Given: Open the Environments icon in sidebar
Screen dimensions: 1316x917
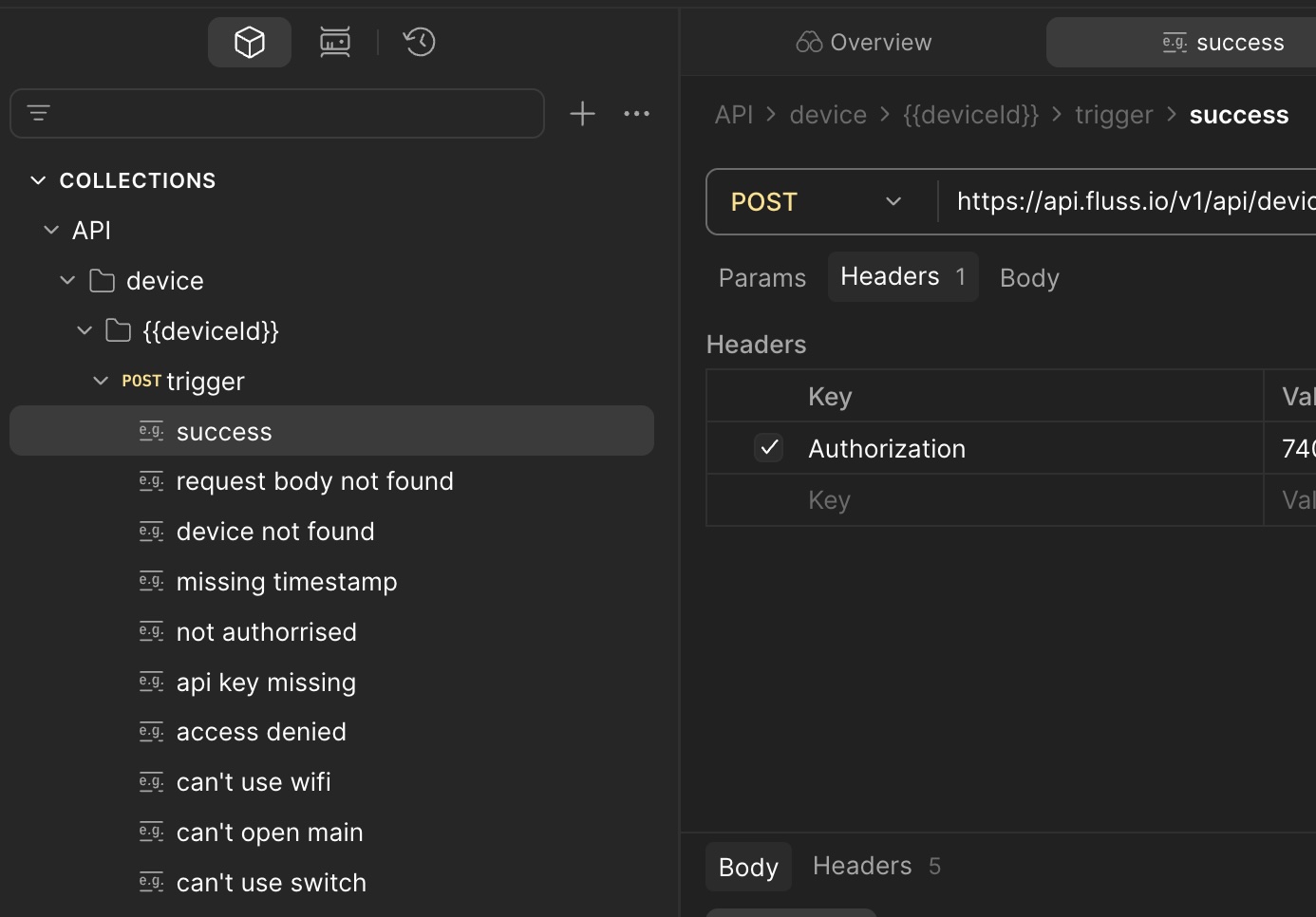Looking at the screenshot, I should point(334,42).
